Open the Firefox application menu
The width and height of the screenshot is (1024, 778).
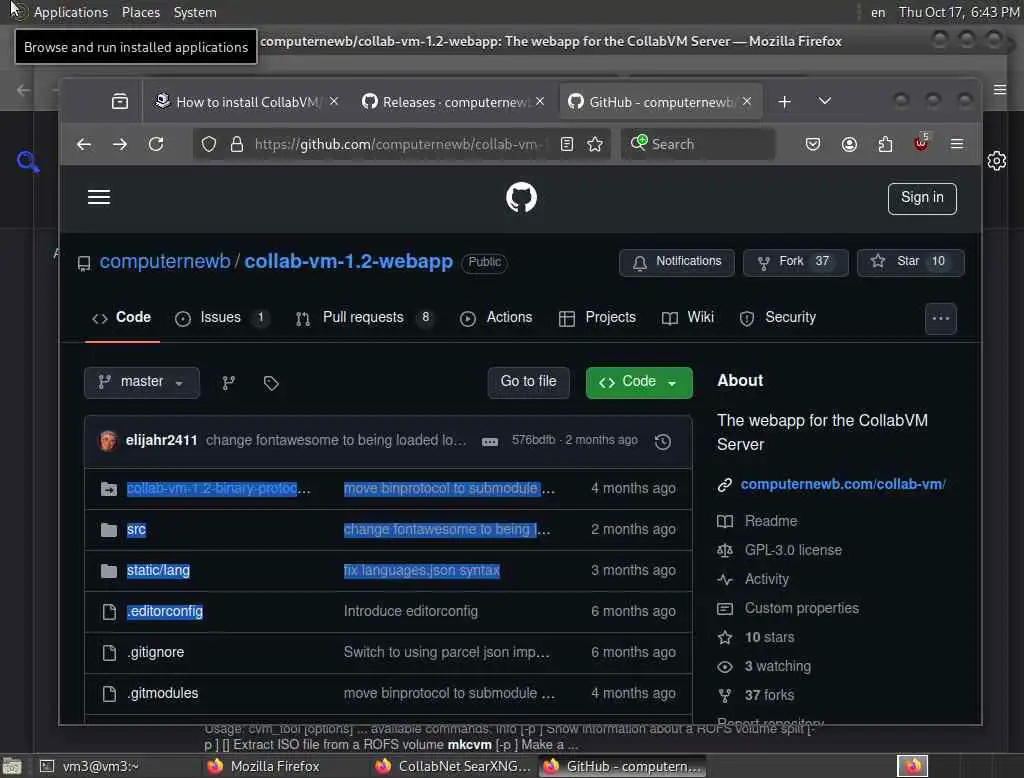[x=957, y=144]
